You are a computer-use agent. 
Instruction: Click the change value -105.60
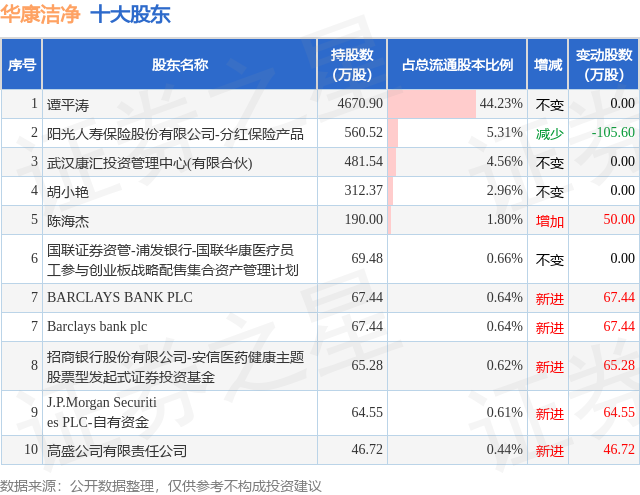point(613,132)
